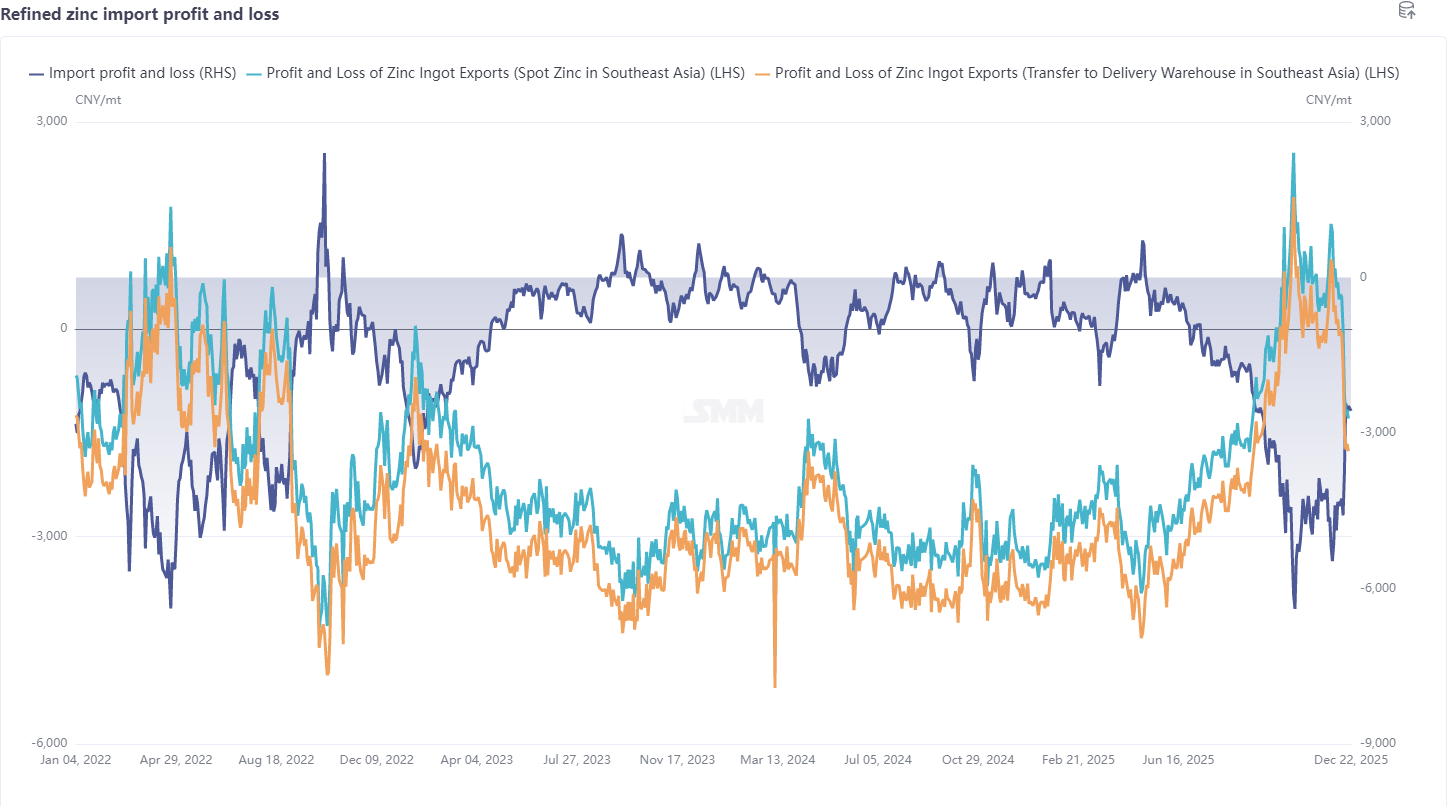Screen dimensions: 1447x806
Task: Click the Oct 29, 2024 axis date
Action: coord(978,760)
